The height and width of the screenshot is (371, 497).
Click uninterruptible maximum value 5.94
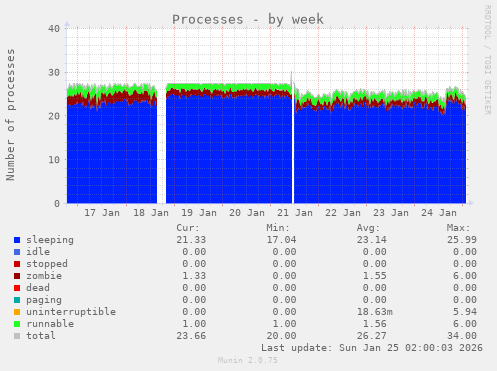point(465,312)
